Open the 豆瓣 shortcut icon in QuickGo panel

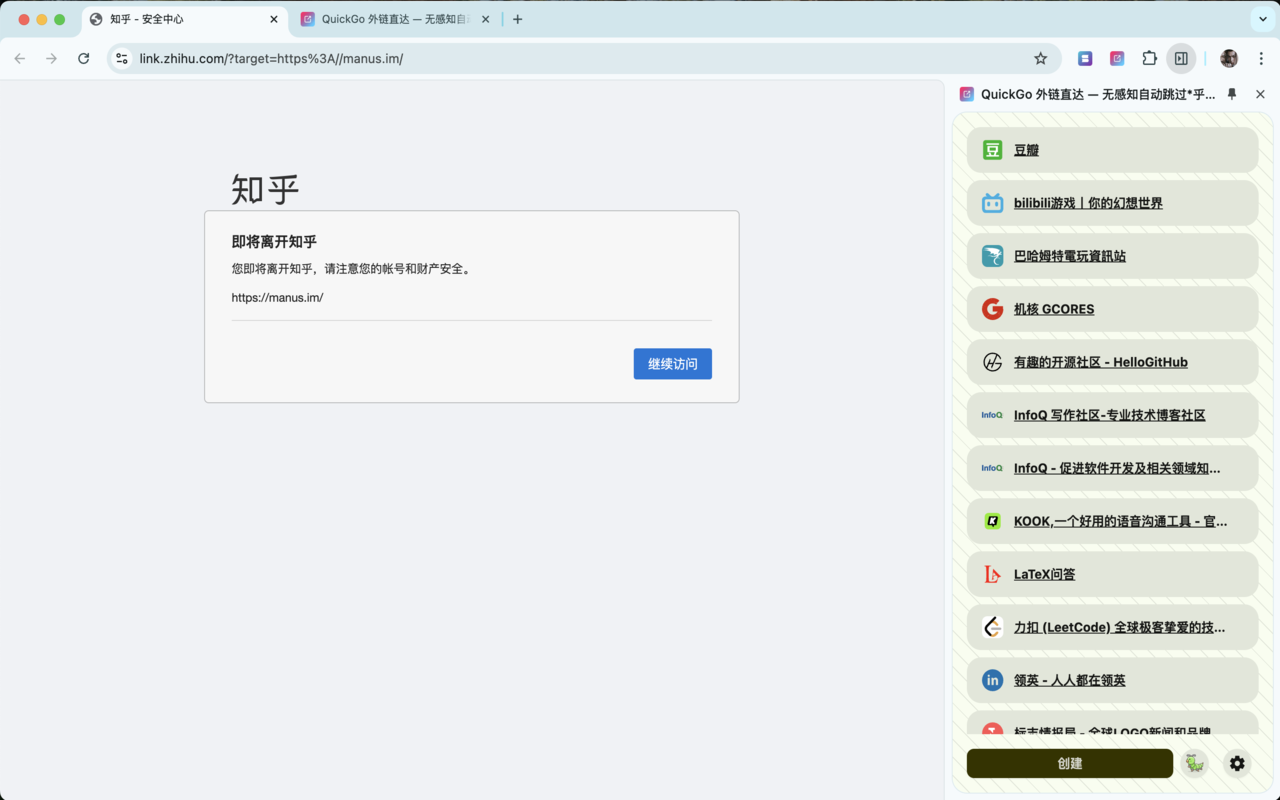coord(992,149)
